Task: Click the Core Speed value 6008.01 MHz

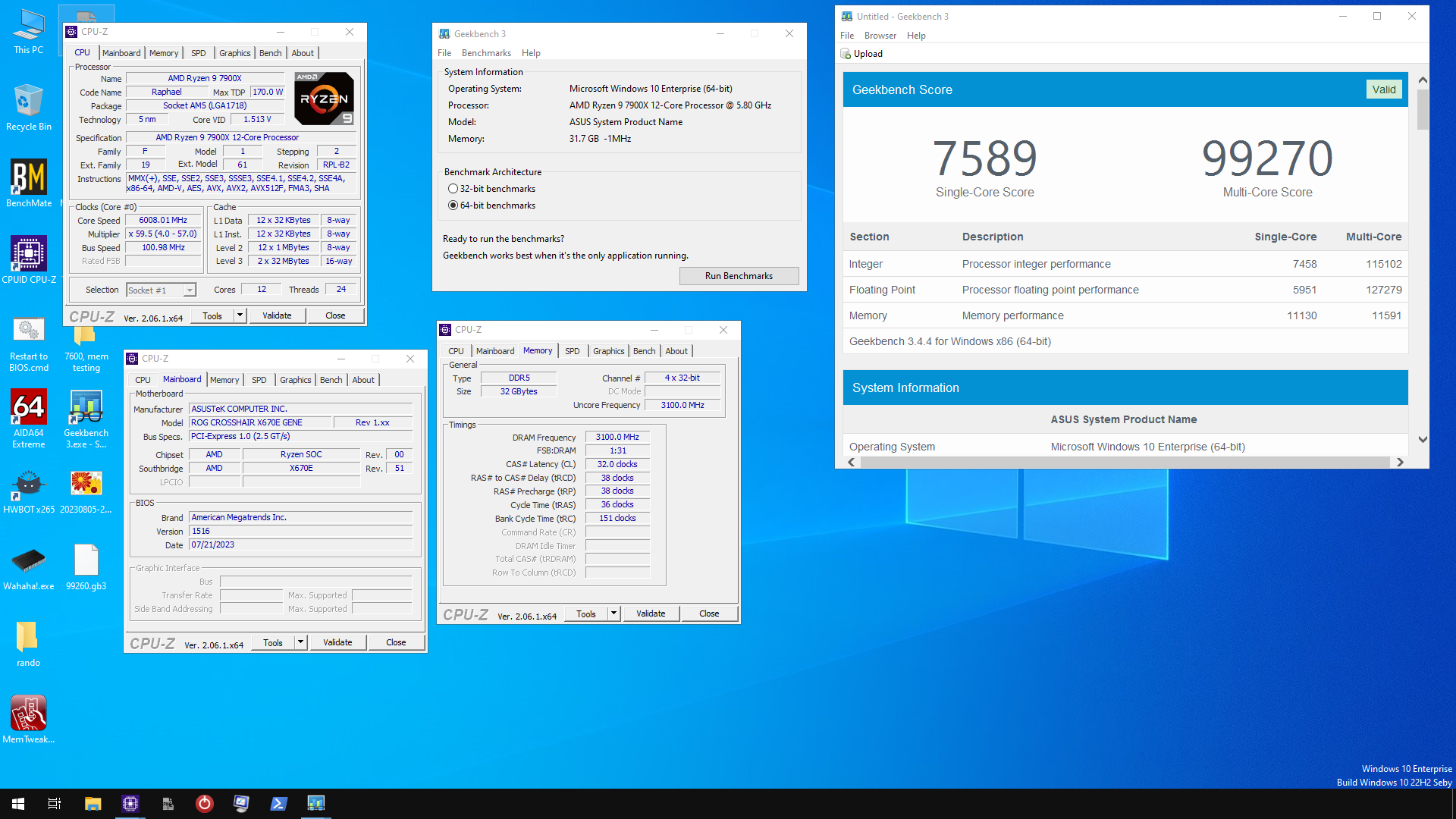Action: (163, 221)
